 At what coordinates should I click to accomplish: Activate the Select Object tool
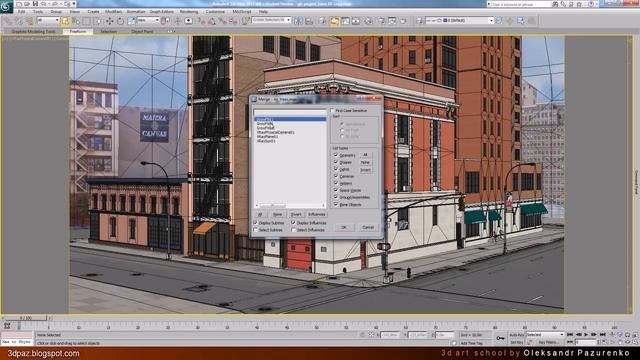(65, 21)
